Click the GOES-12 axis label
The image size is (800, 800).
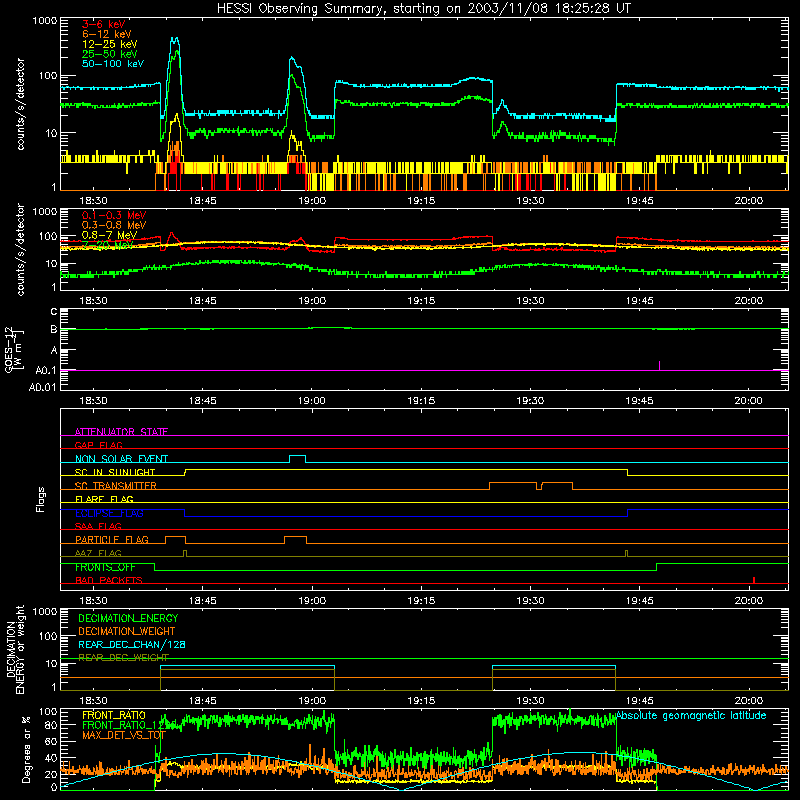click(13, 349)
